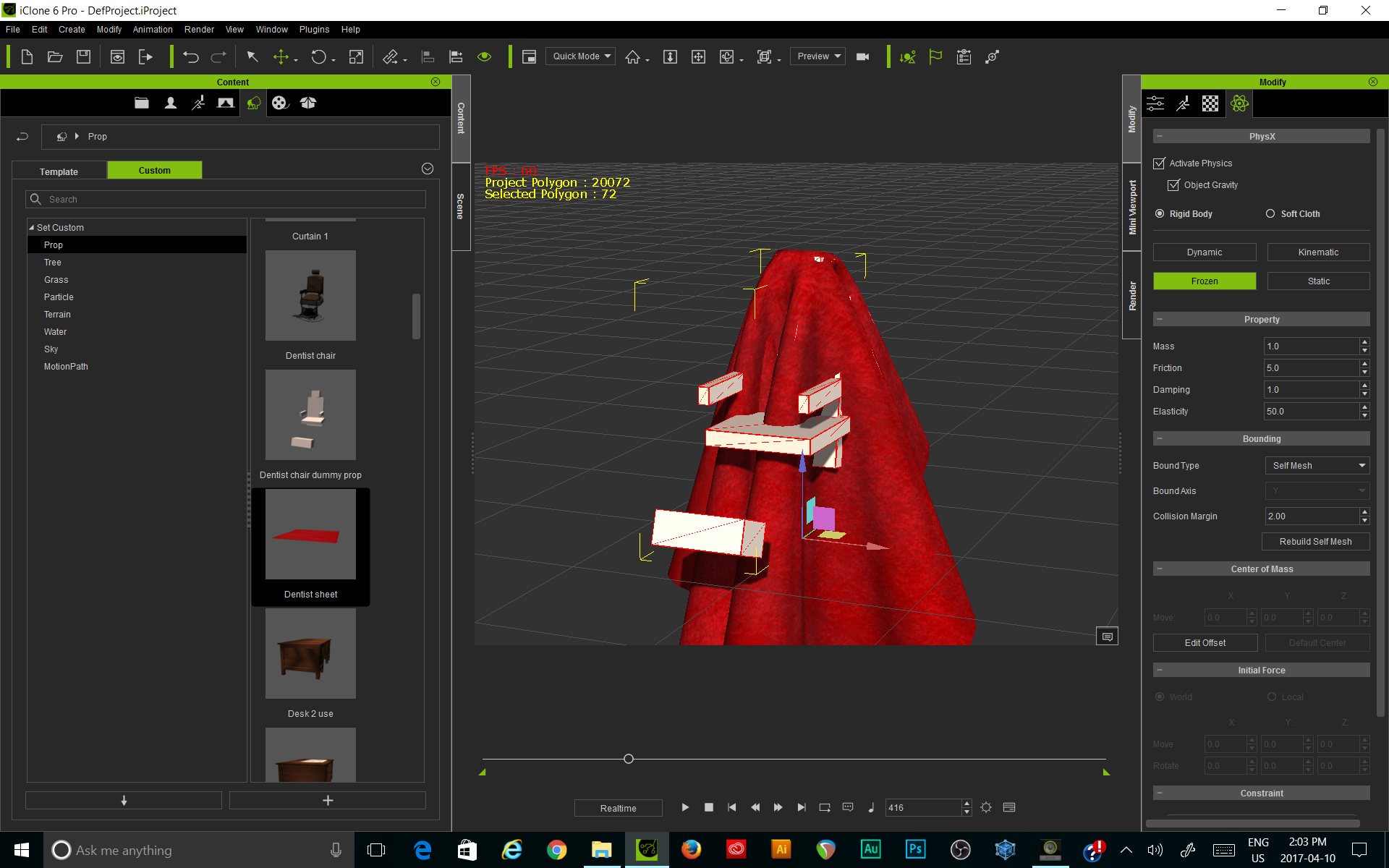Toggle the Object Gravity checkbox
This screenshot has width=1389, height=868.
(1174, 185)
